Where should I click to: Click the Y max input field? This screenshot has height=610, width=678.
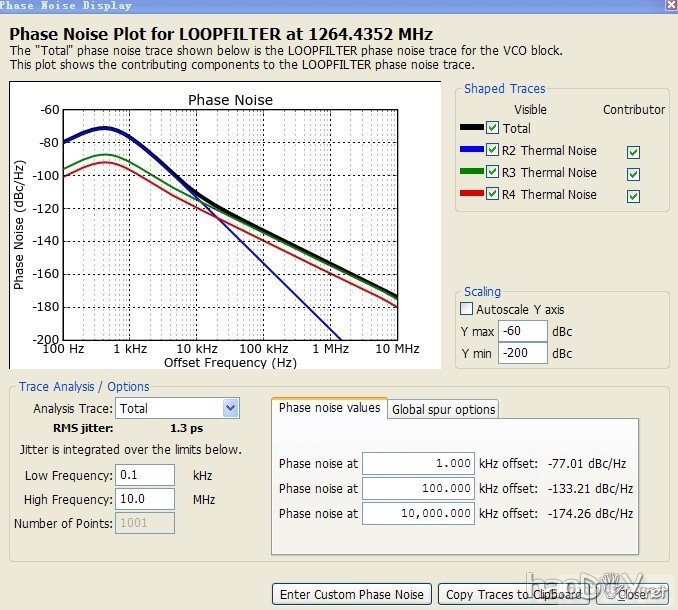click(x=523, y=331)
